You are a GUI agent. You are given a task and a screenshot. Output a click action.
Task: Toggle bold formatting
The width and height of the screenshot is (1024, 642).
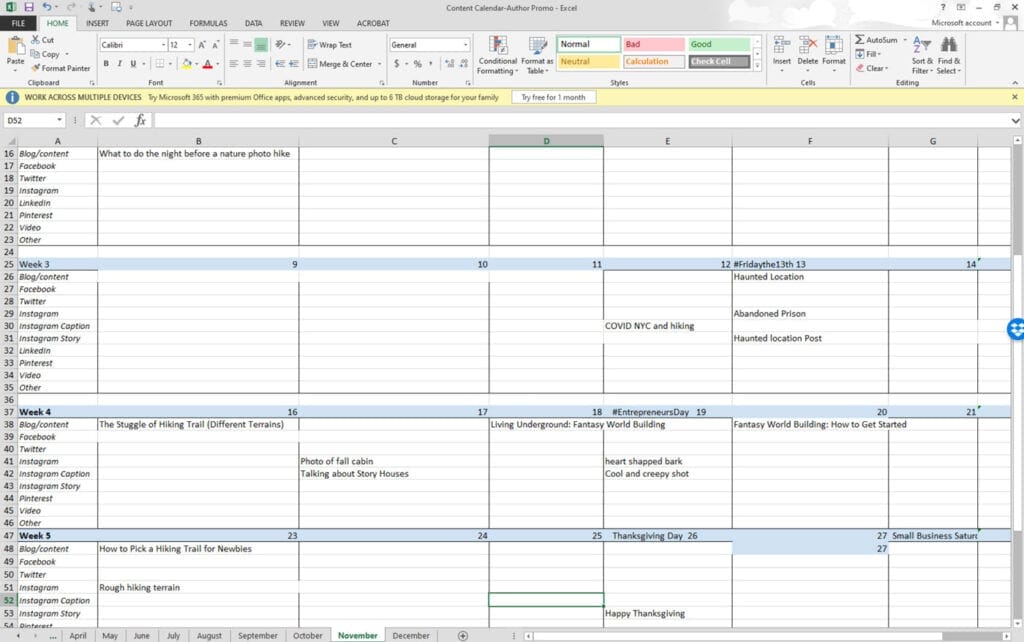click(x=105, y=64)
